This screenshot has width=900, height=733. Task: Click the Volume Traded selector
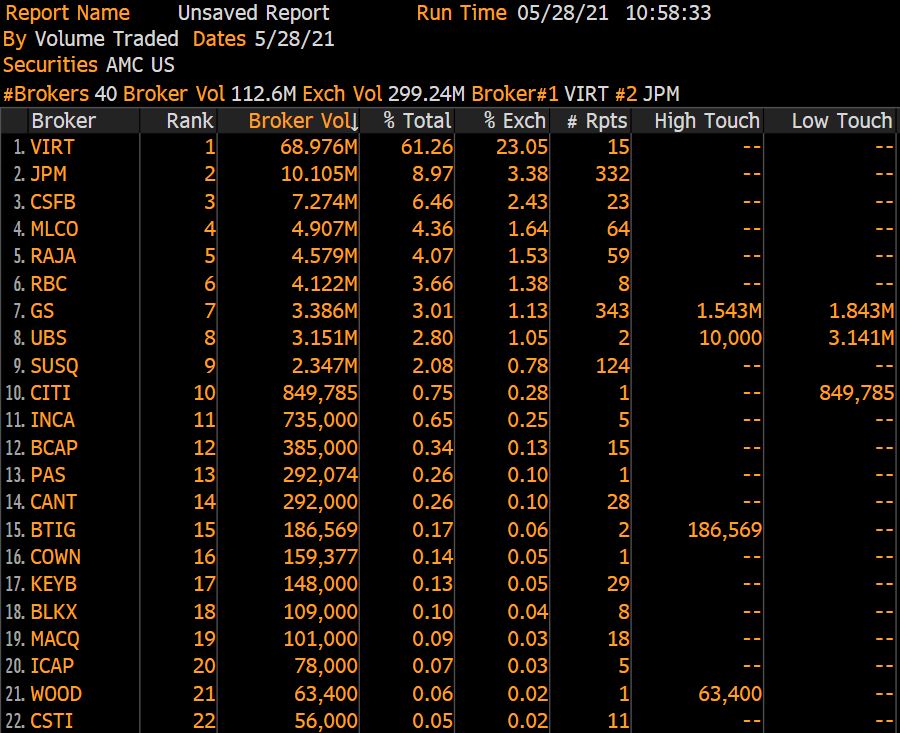107,39
